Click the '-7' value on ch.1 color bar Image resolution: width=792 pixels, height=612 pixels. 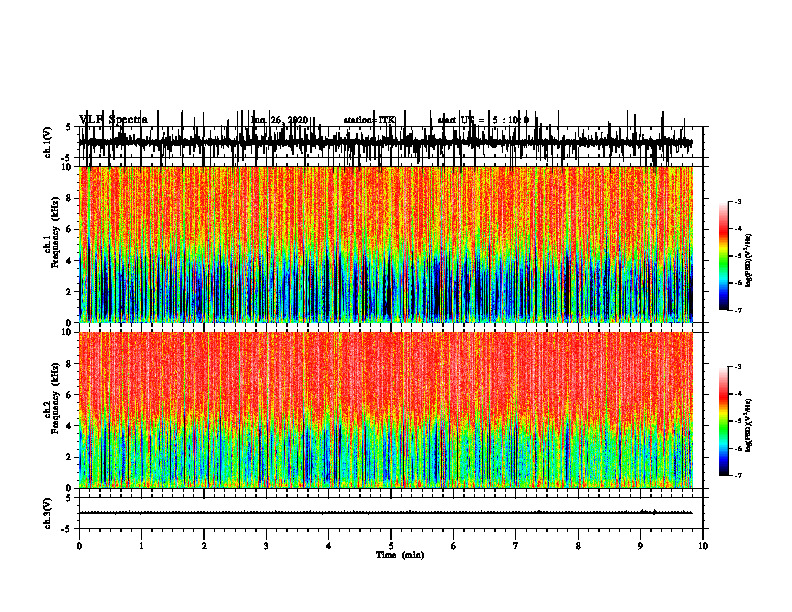[738, 310]
